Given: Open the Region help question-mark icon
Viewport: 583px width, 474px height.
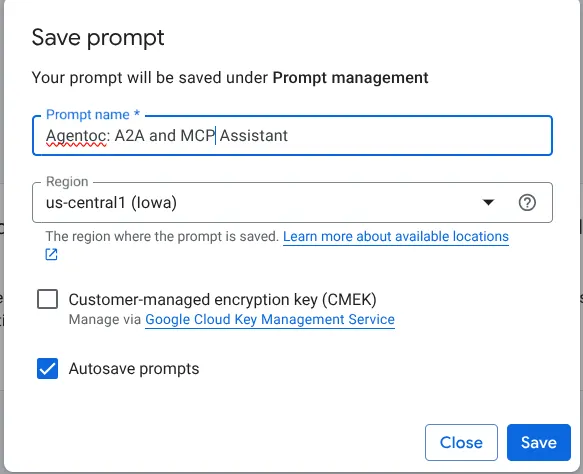Looking at the screenshot, I should 527,203.
